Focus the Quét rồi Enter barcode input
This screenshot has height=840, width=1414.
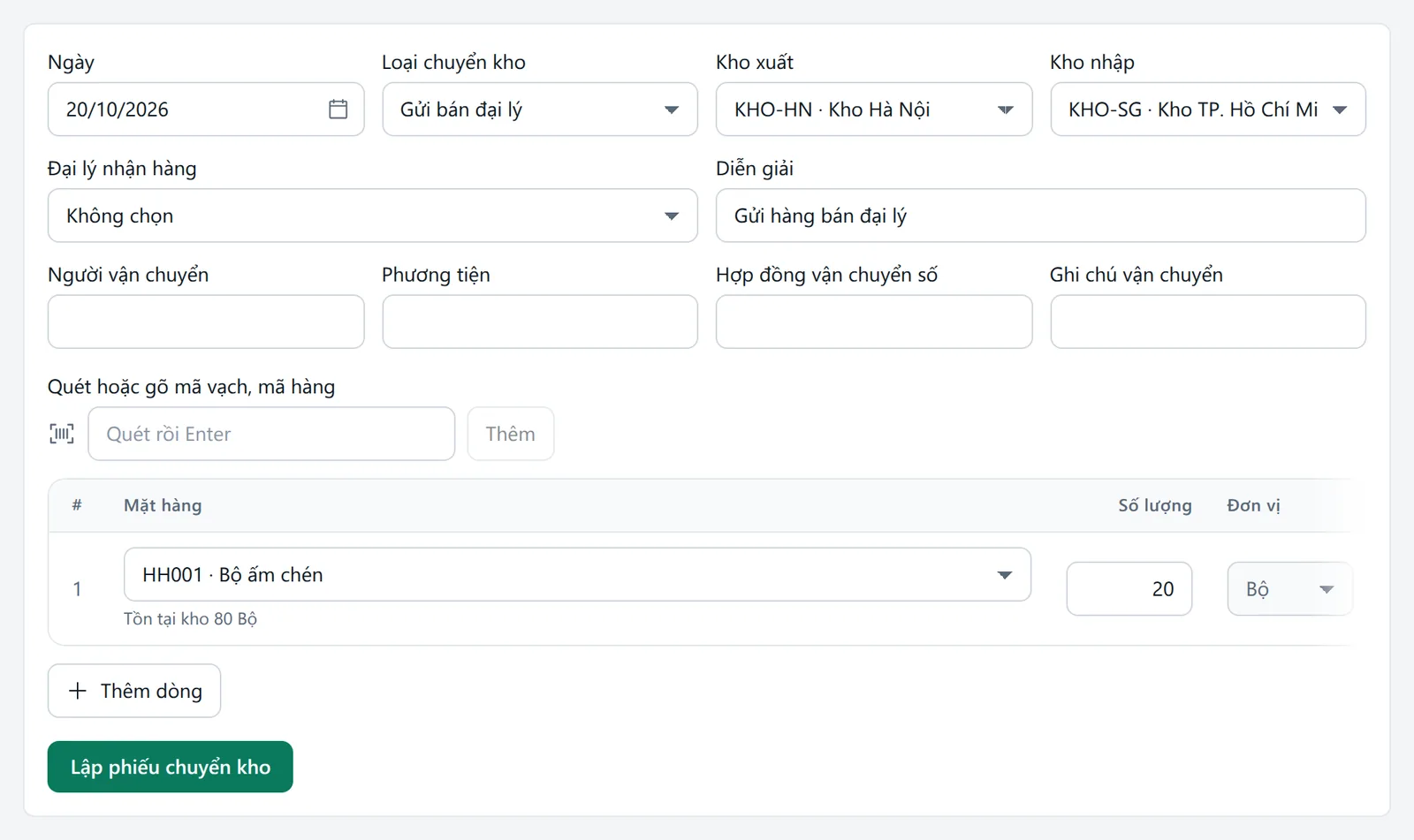[x=271, y=434]
